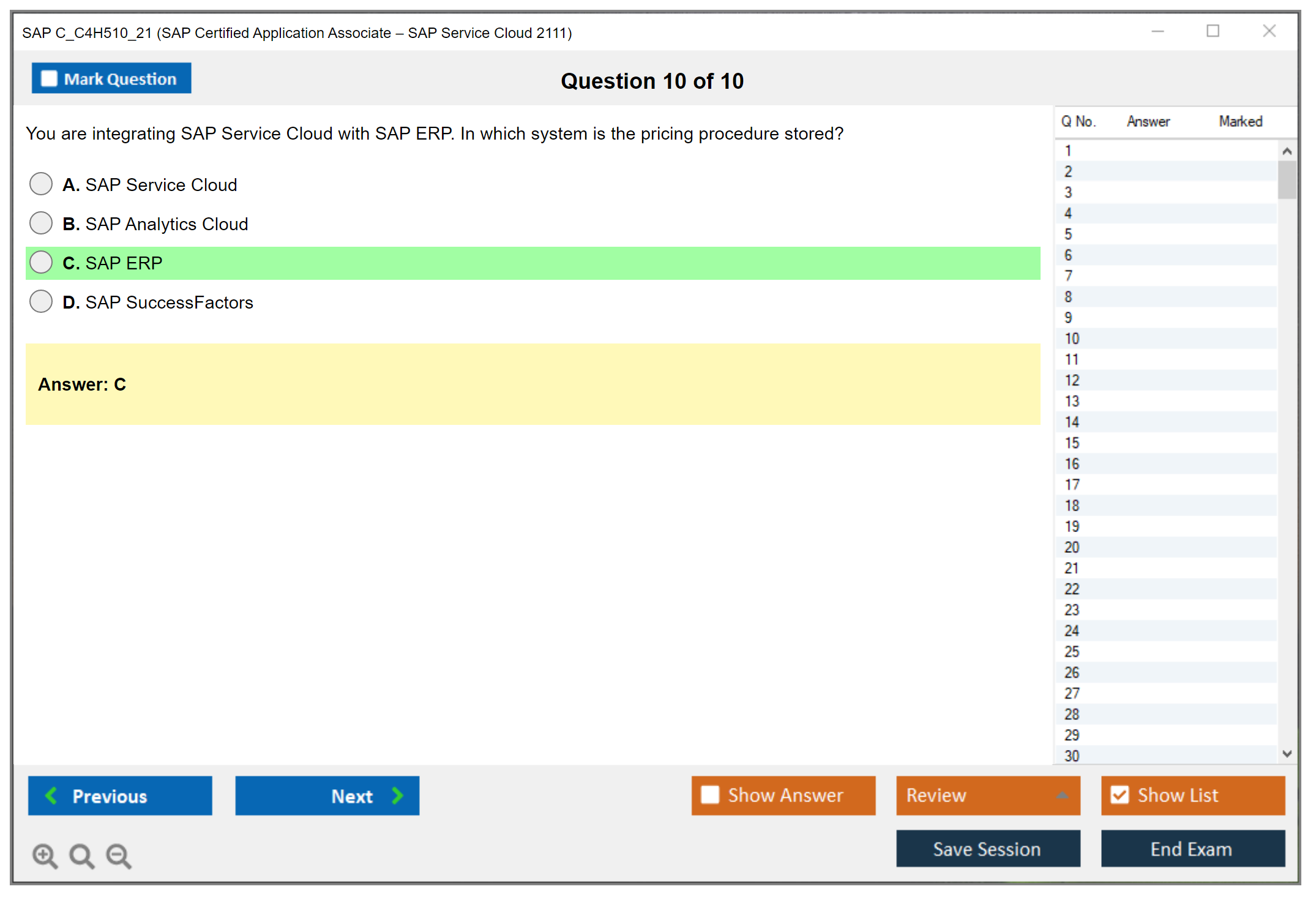
Task: Toggle the Show Answer checkbox
Action: [710, 795]
